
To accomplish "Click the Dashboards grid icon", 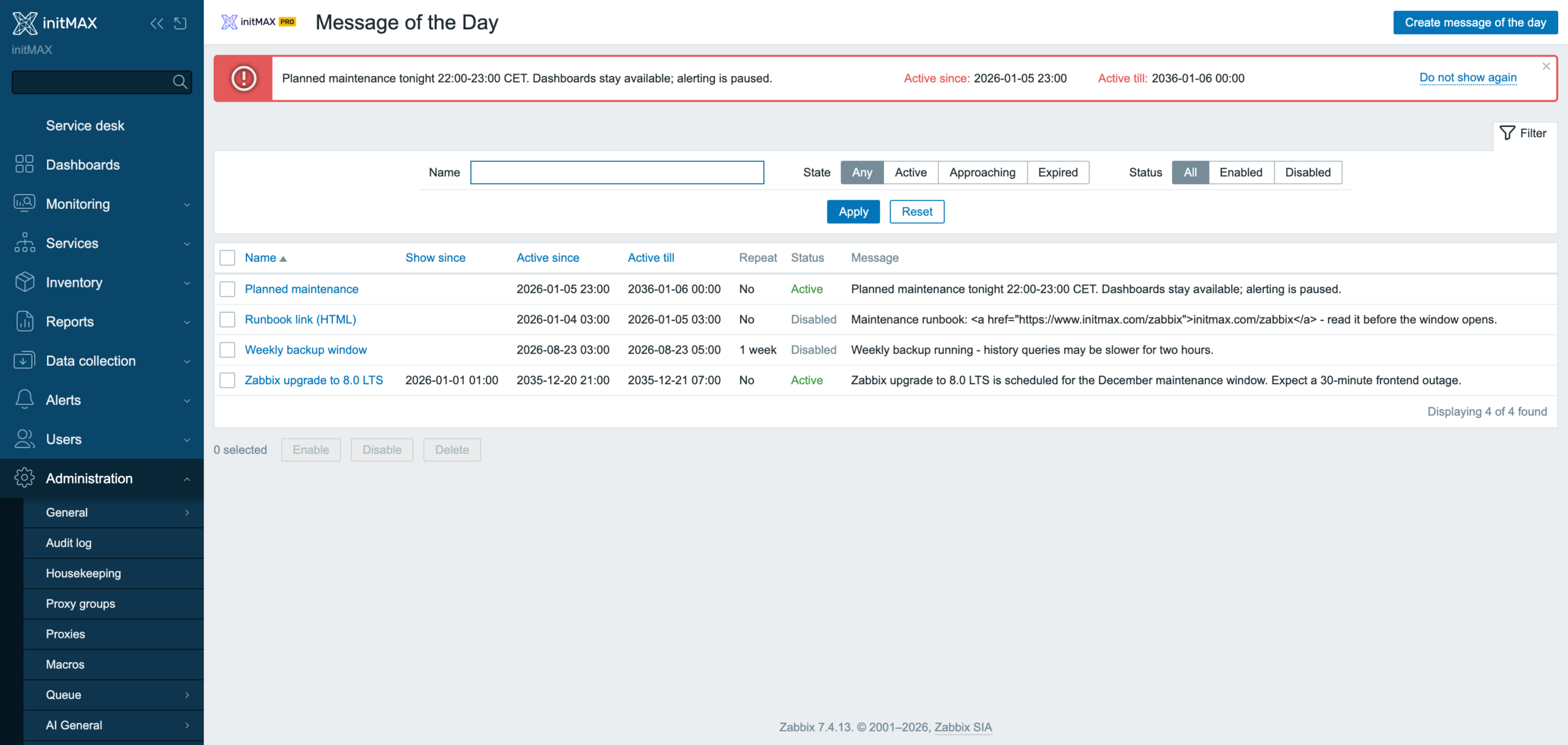I will pyautogui.click(x=24, y=164).
